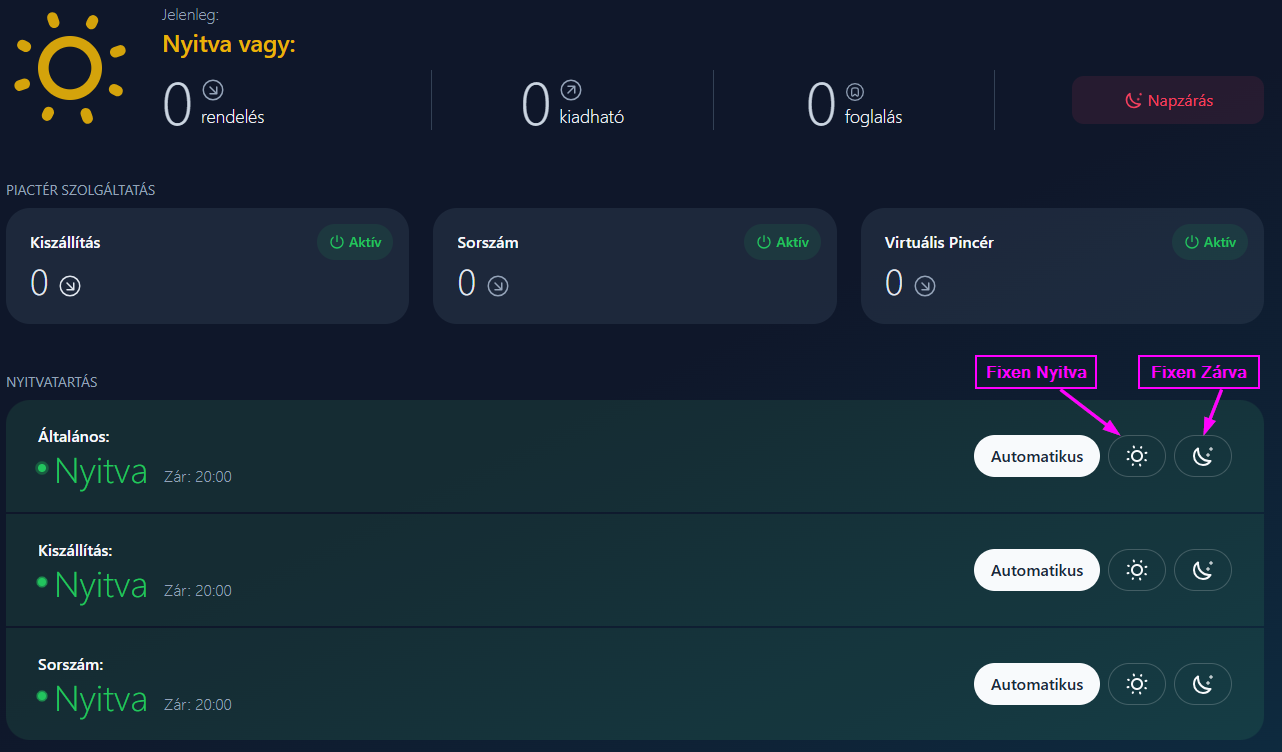Open the kiadható arrow icon
This screenshot has width=1282, height=752.
[570, 90]
